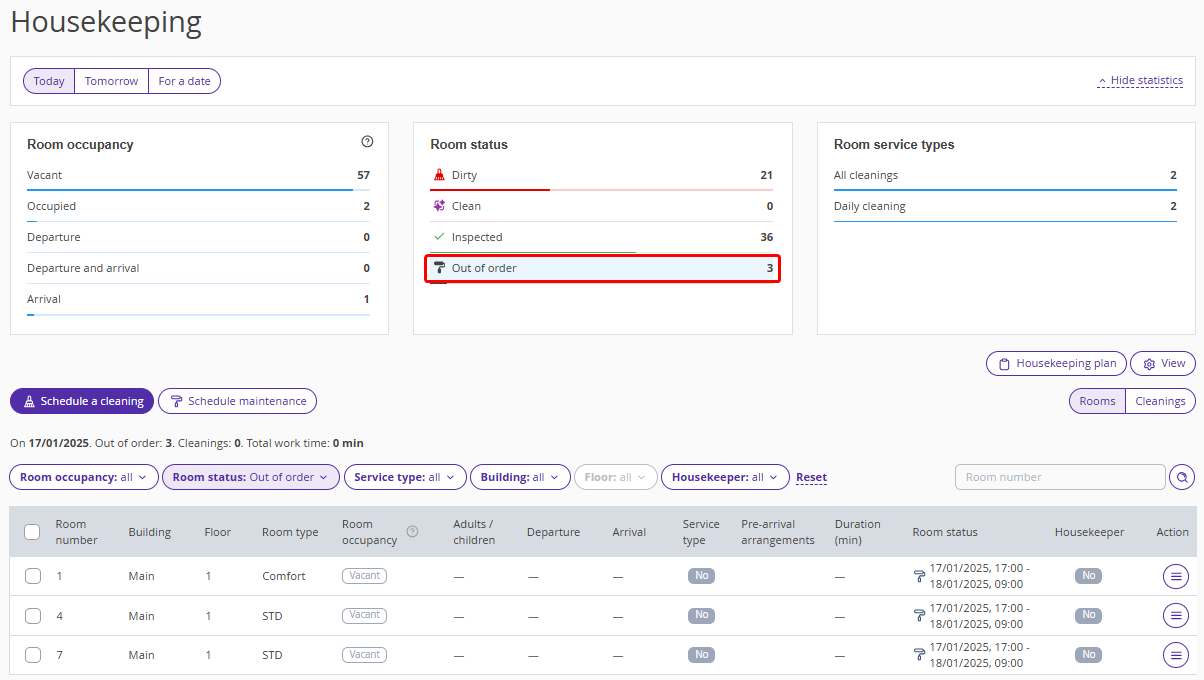The height and width of the screenshot is (680, 1204).
Task: Switch to the Tomorrow tab
Action: click(111, 81)
